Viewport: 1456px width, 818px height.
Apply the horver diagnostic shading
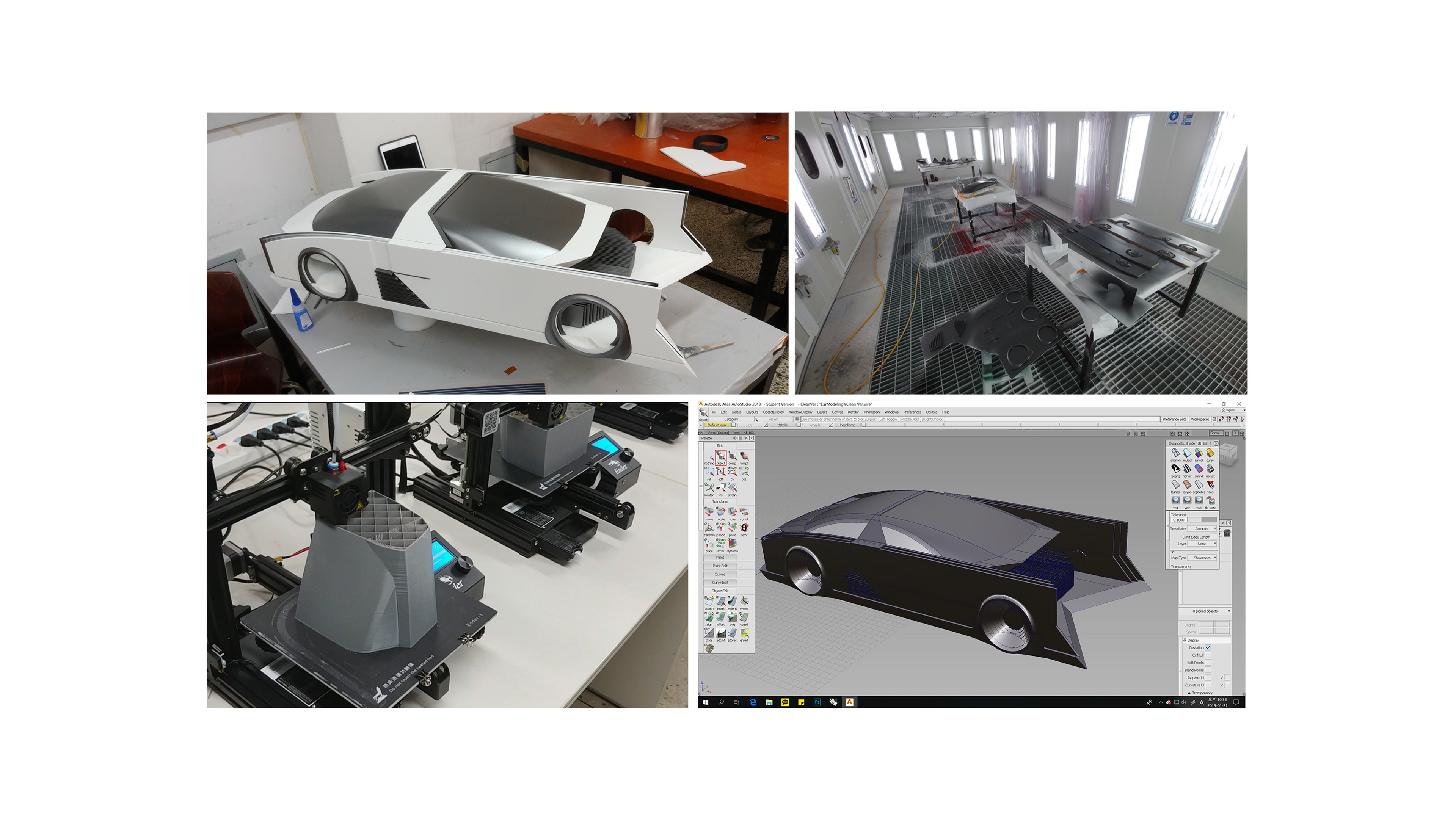click(x=1187, y=469)
